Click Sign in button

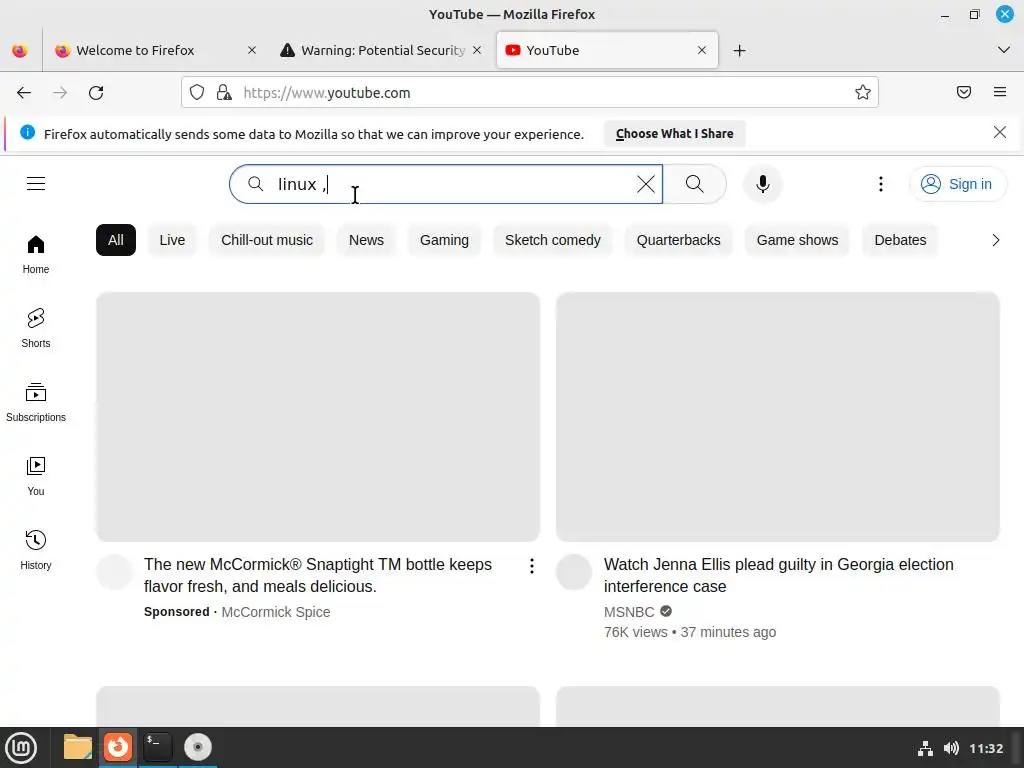957,184
